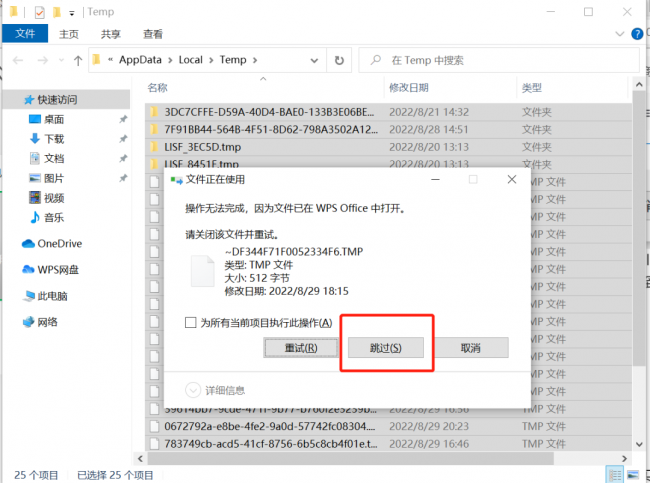Select folder 3DC7CFFE-D59A-40D4-BAE0-133B3E06BE...

(269, 112)
